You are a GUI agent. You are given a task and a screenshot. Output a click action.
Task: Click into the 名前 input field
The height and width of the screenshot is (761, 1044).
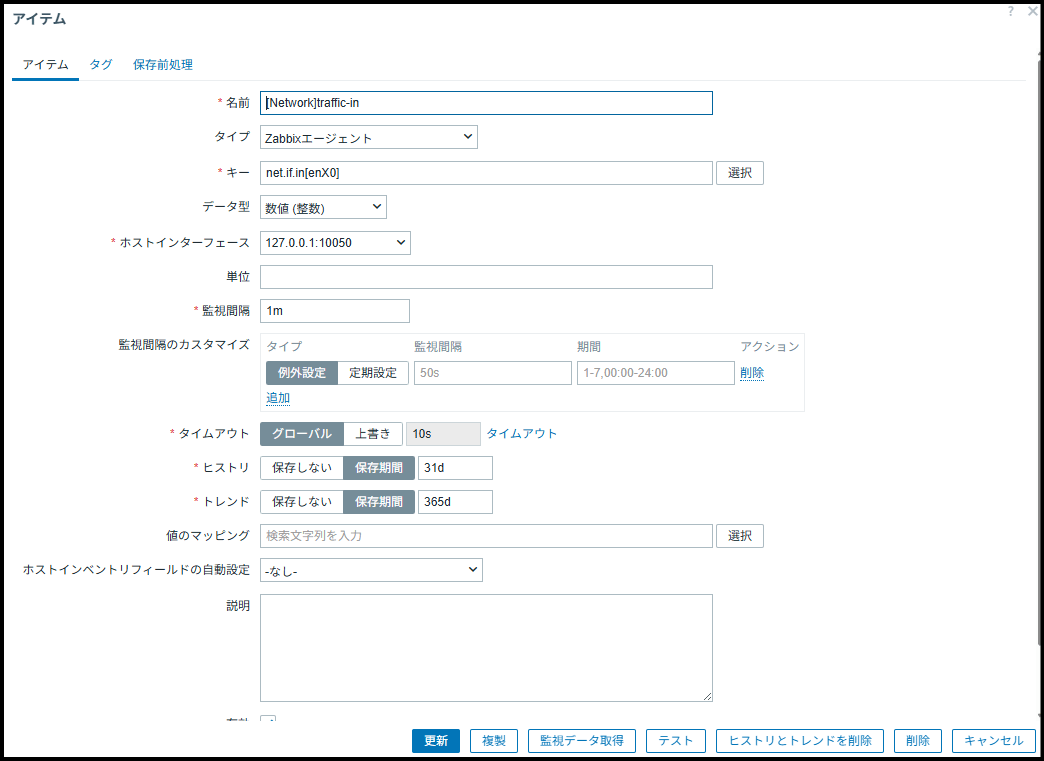[x=486, y=103]
